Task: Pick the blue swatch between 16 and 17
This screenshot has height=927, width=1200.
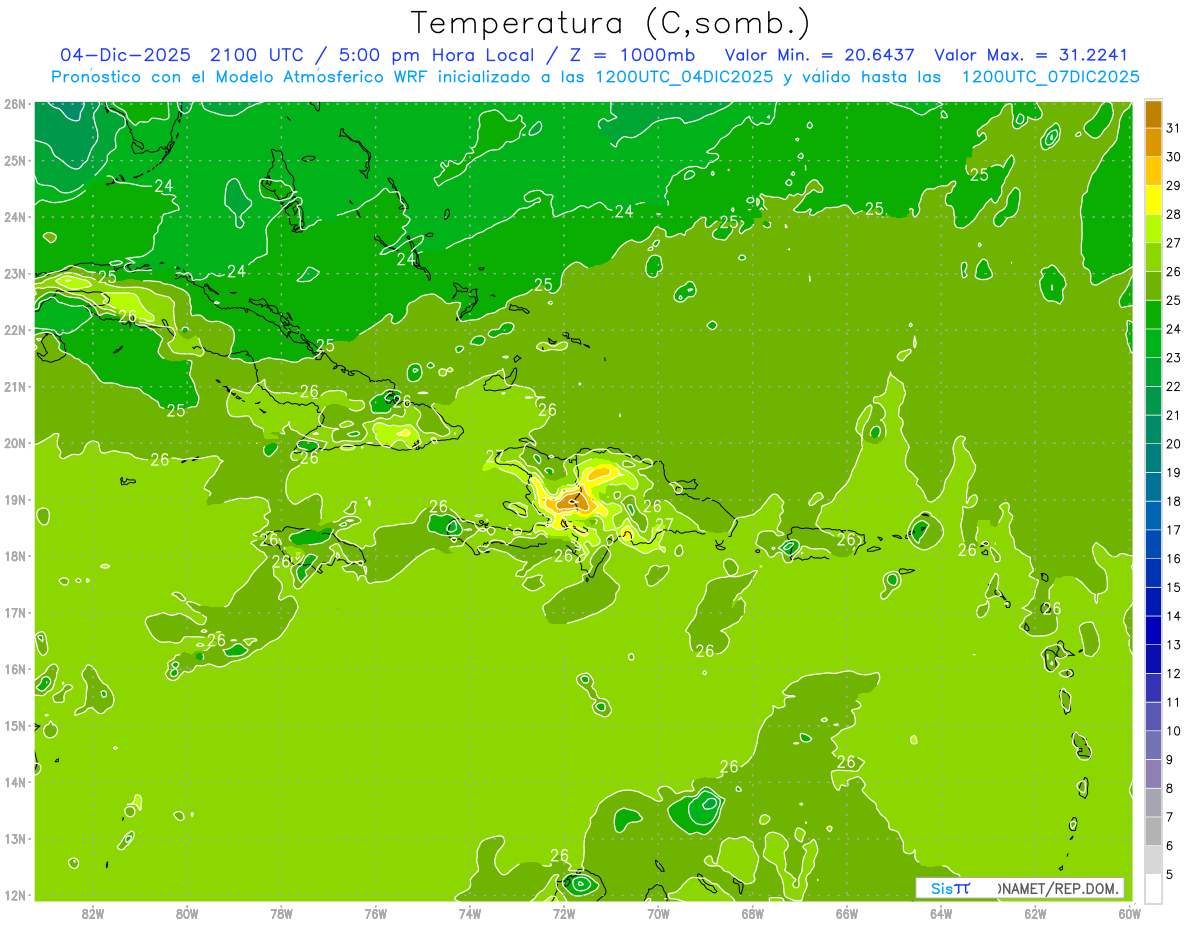Action: (1153, 544)
